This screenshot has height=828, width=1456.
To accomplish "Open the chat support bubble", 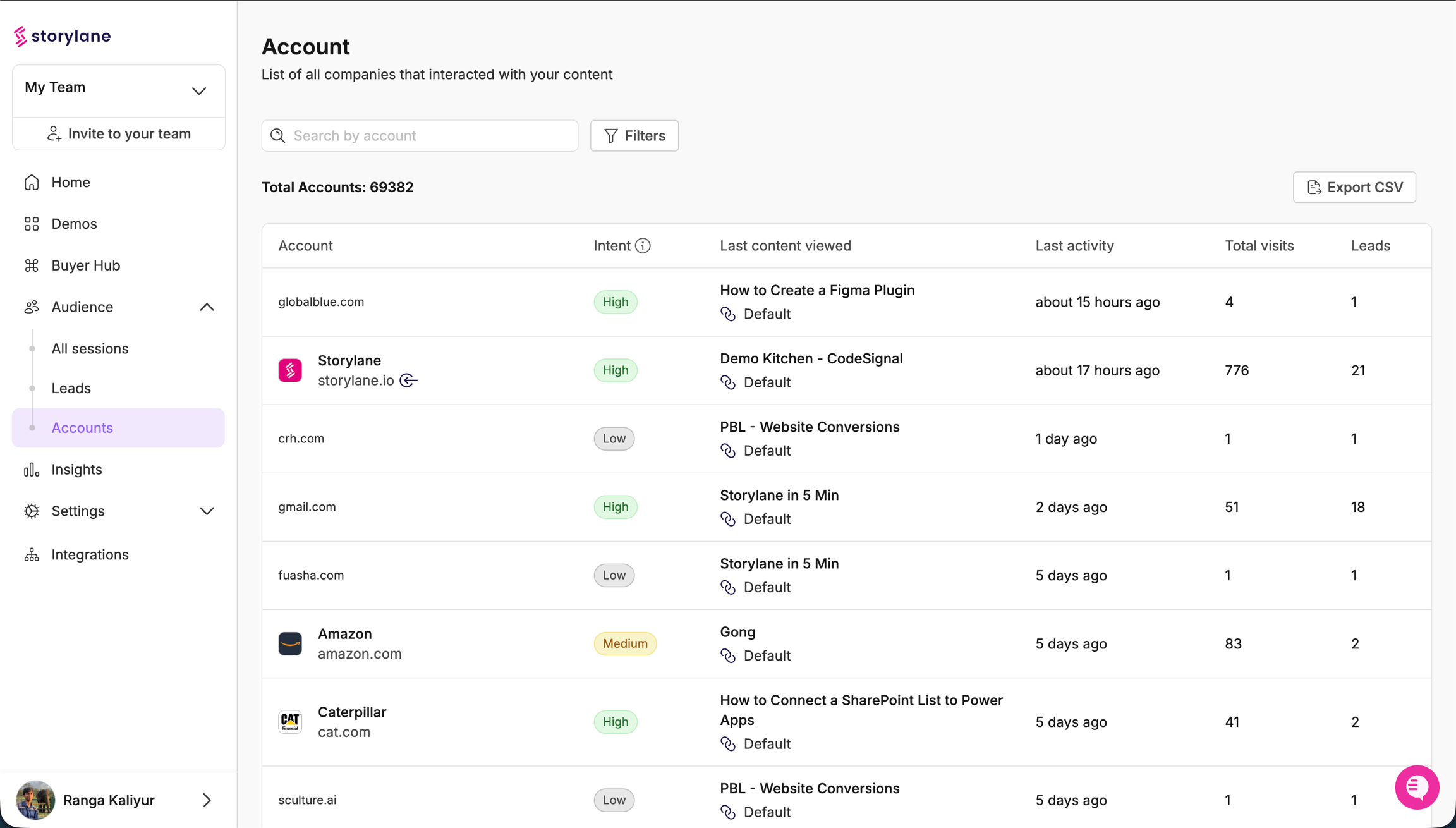I will [1416, 787].
